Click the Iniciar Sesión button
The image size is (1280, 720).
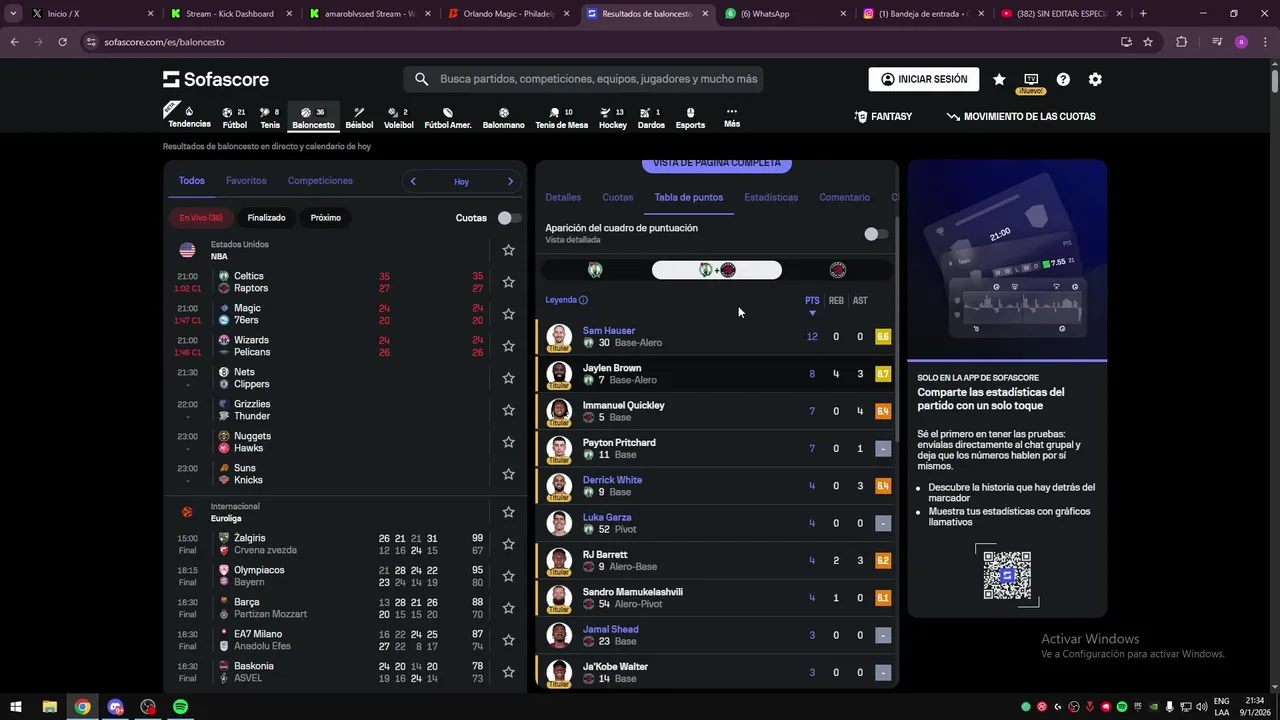point(924,79)
